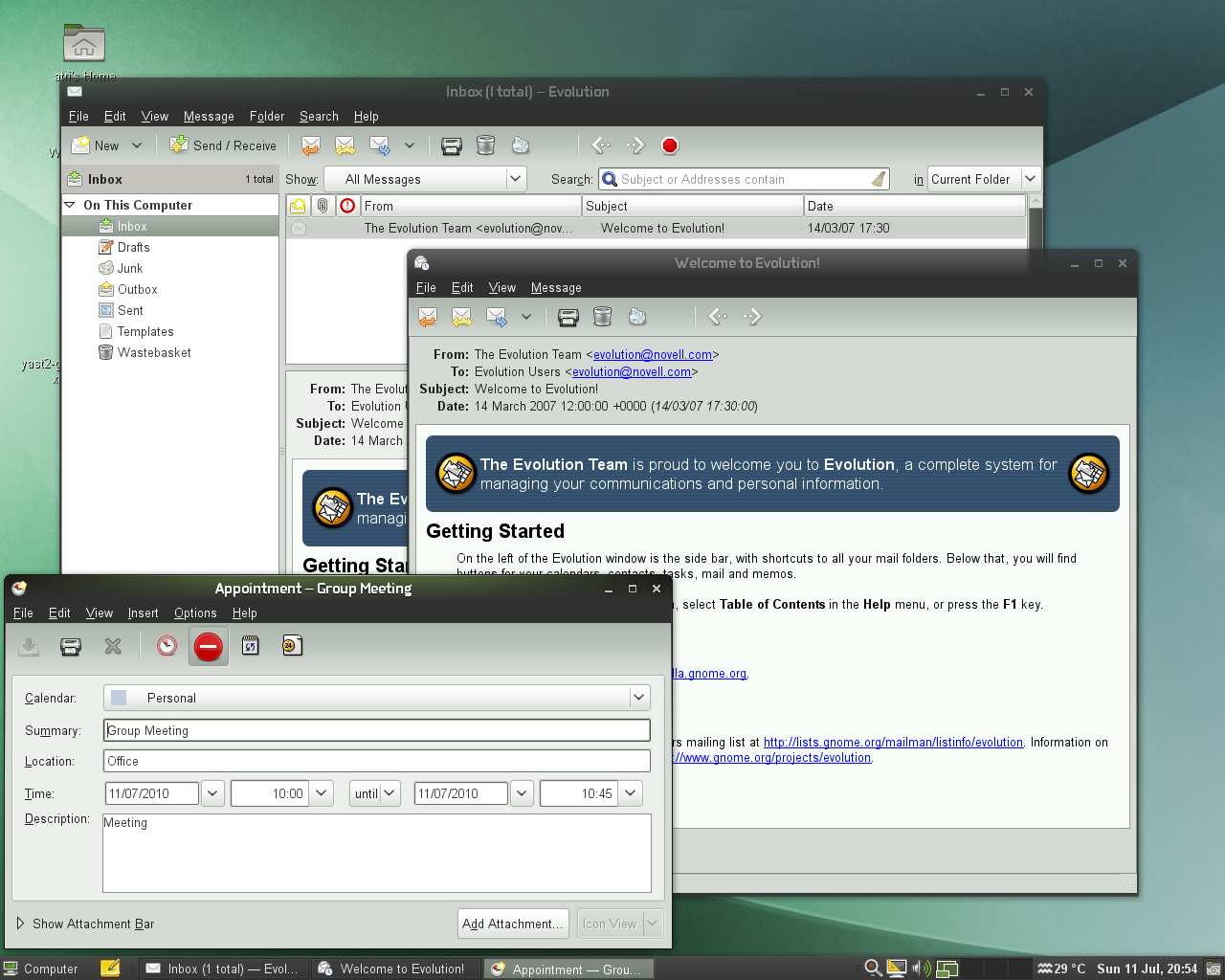Image resolution: width=1225 pixels, height=980 pixels.
Task: Click the trash Delete icon in Inbox toolbar
Action: click(x=485, y=145)
